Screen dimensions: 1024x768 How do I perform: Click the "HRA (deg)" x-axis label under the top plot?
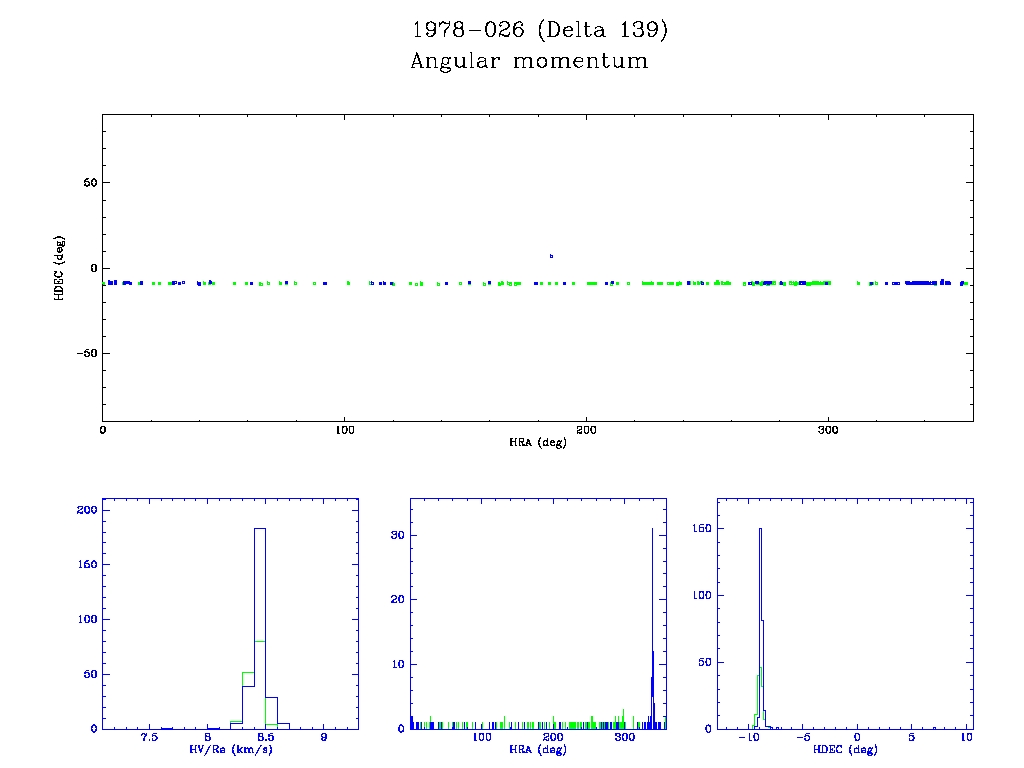537,442
